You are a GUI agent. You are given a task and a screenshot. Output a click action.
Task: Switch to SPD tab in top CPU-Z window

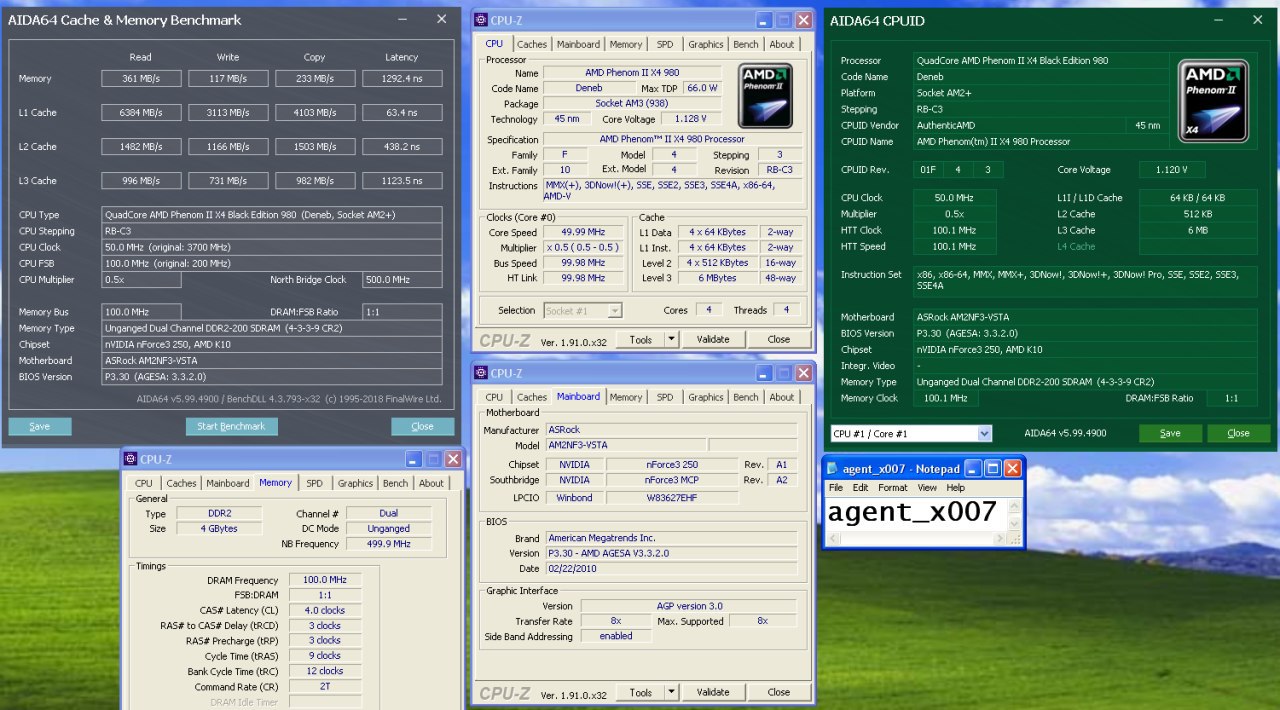point(665,44)
